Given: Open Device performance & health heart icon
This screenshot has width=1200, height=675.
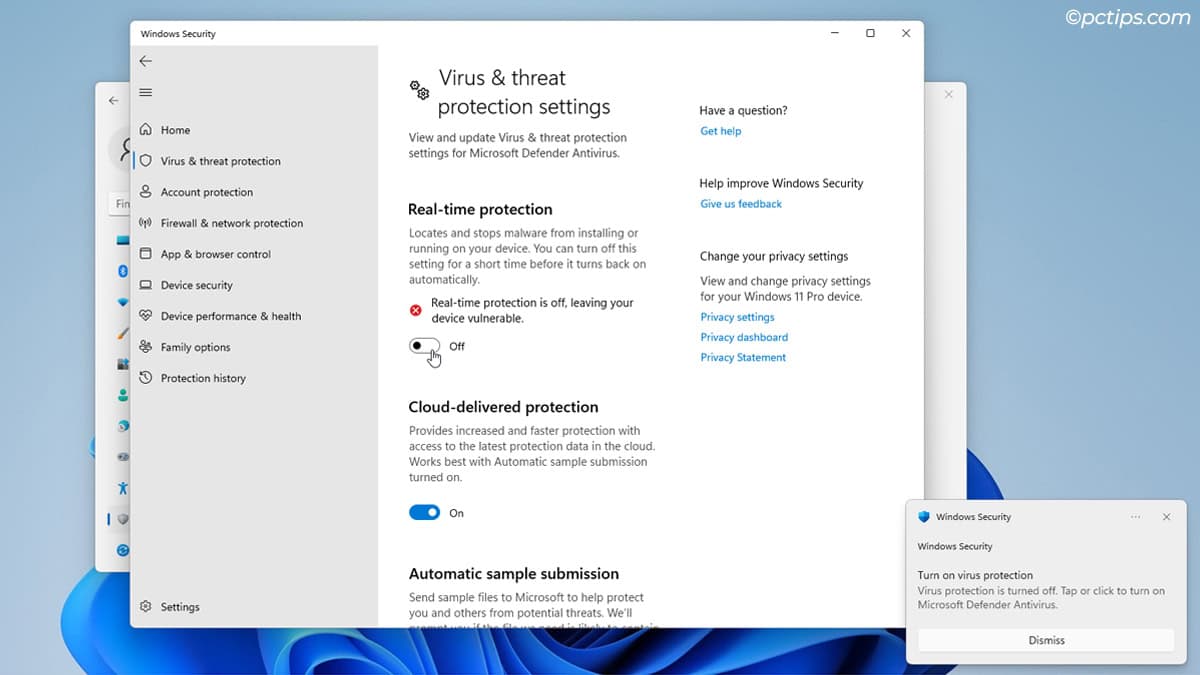Looking at the screenshot, I should tap(146, 316).
